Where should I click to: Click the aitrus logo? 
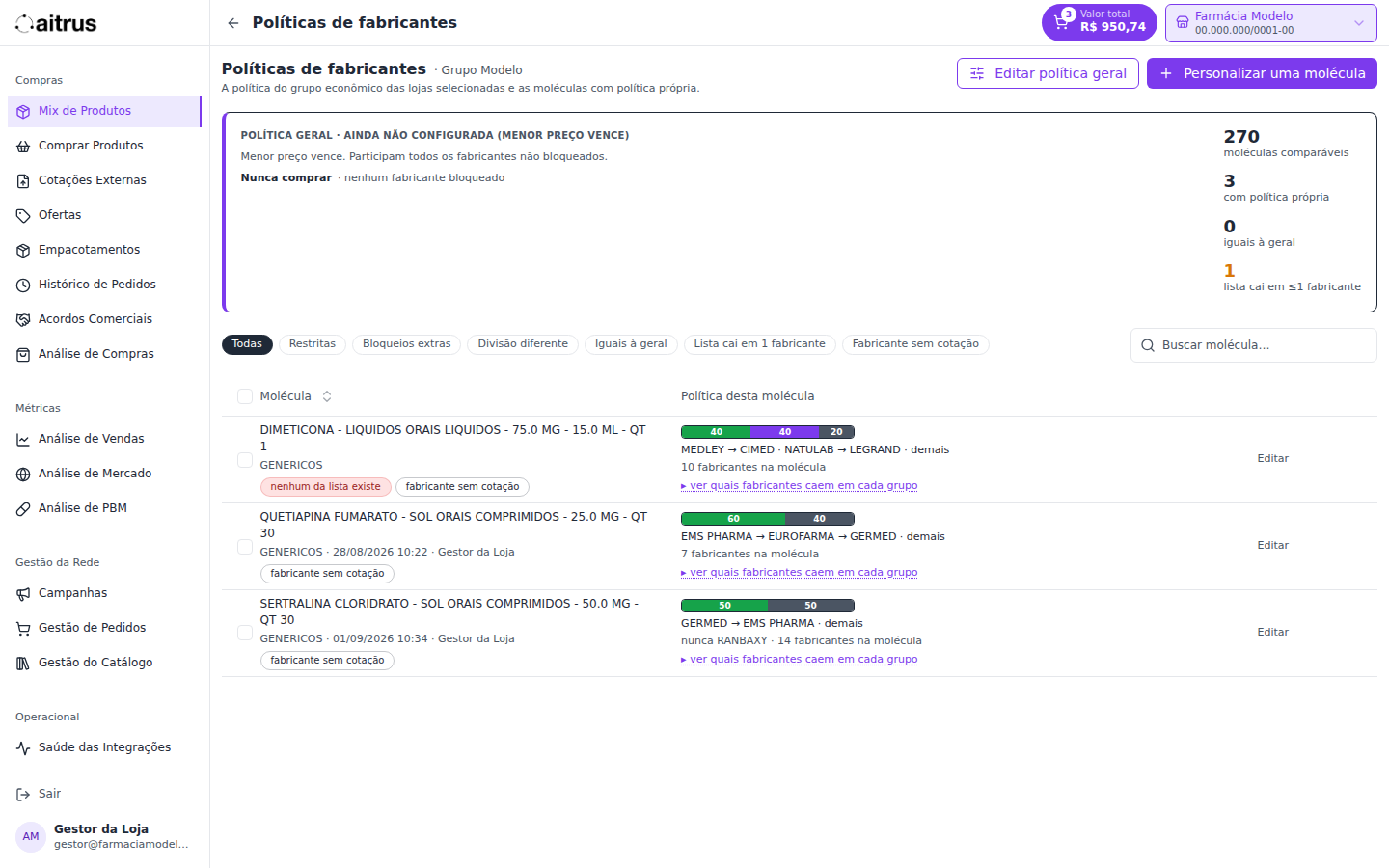(x=56, y=23)
